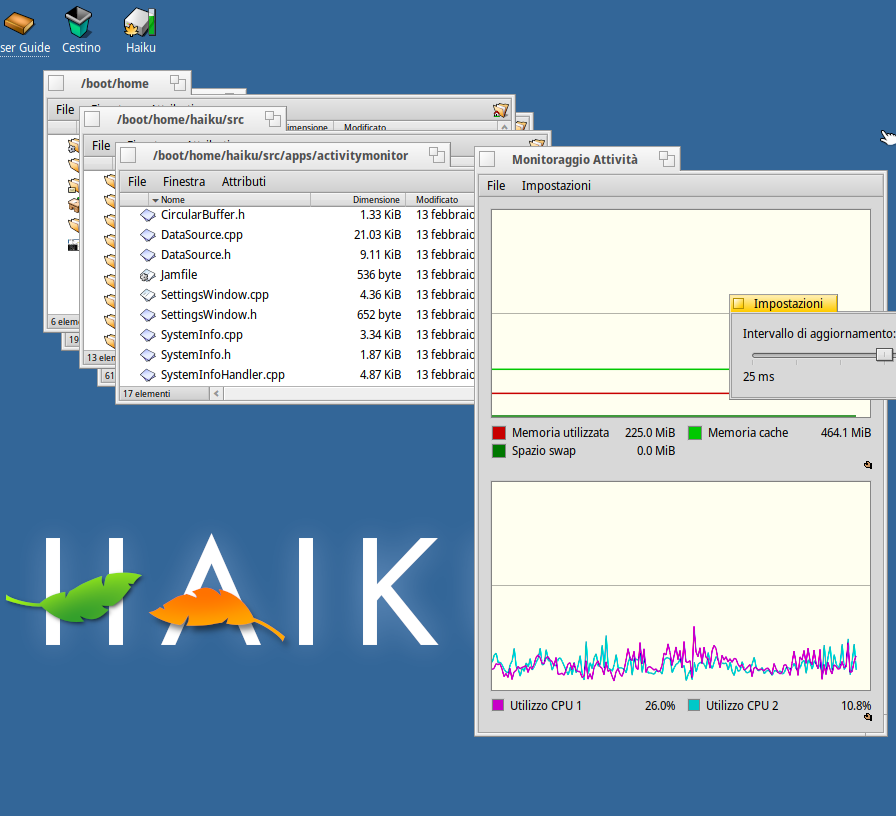Bring /boot/home window forward via its title tab
Viewport: 896px width, 816px height.
pyautogui.click(x=115, y=83)
